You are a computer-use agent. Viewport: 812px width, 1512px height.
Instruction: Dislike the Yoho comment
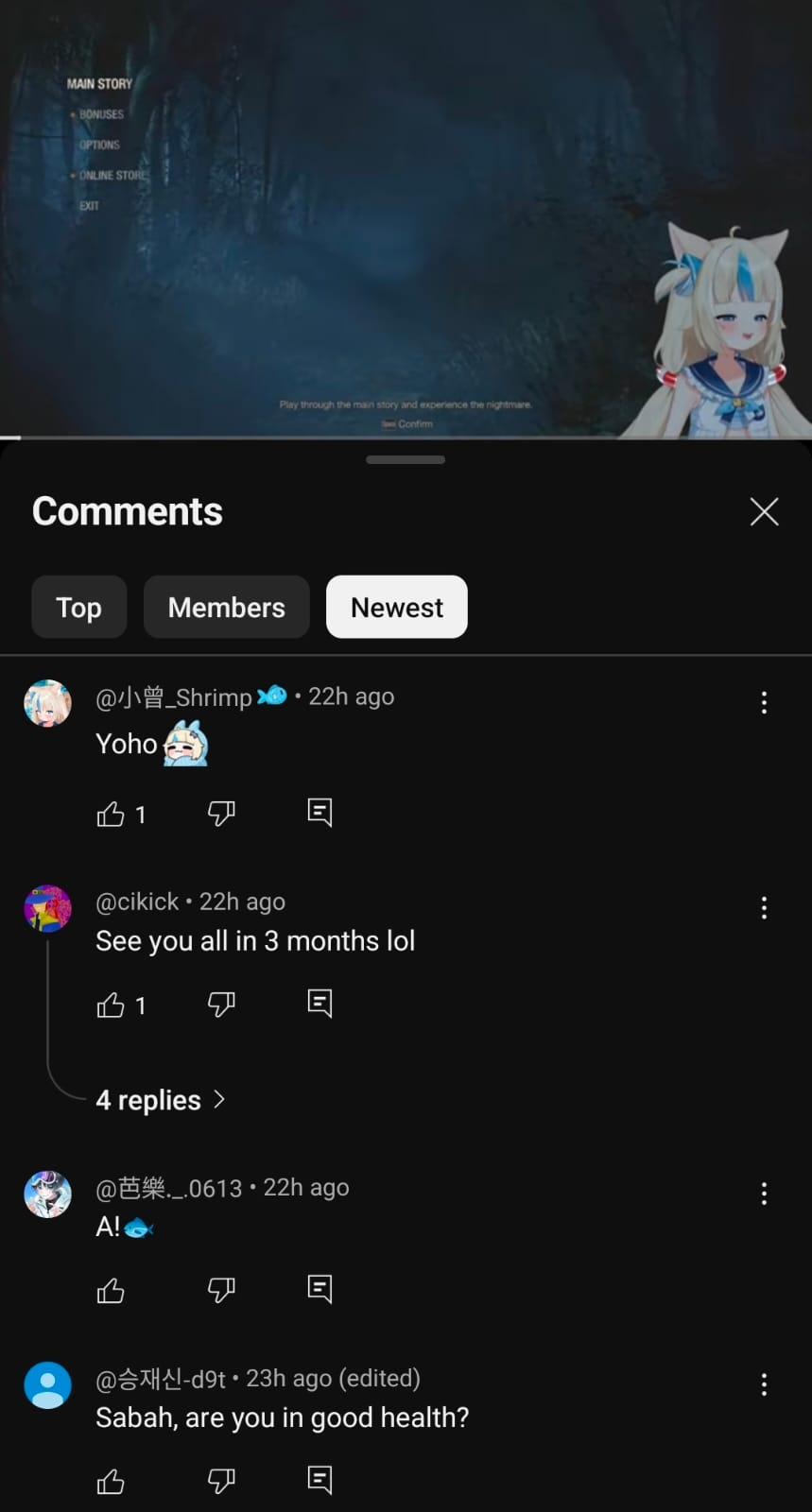coord(221,814)
